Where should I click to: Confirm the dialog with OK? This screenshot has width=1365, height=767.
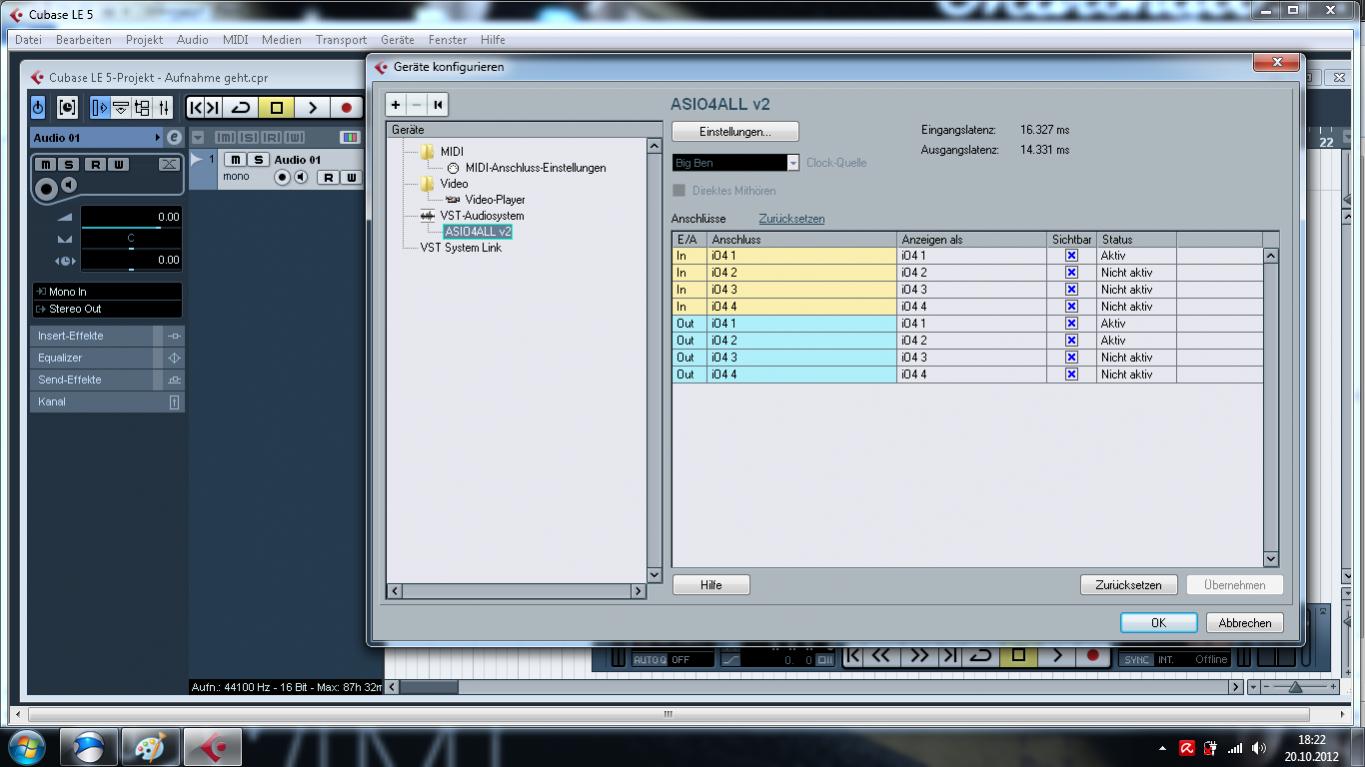click(1158, 623)
